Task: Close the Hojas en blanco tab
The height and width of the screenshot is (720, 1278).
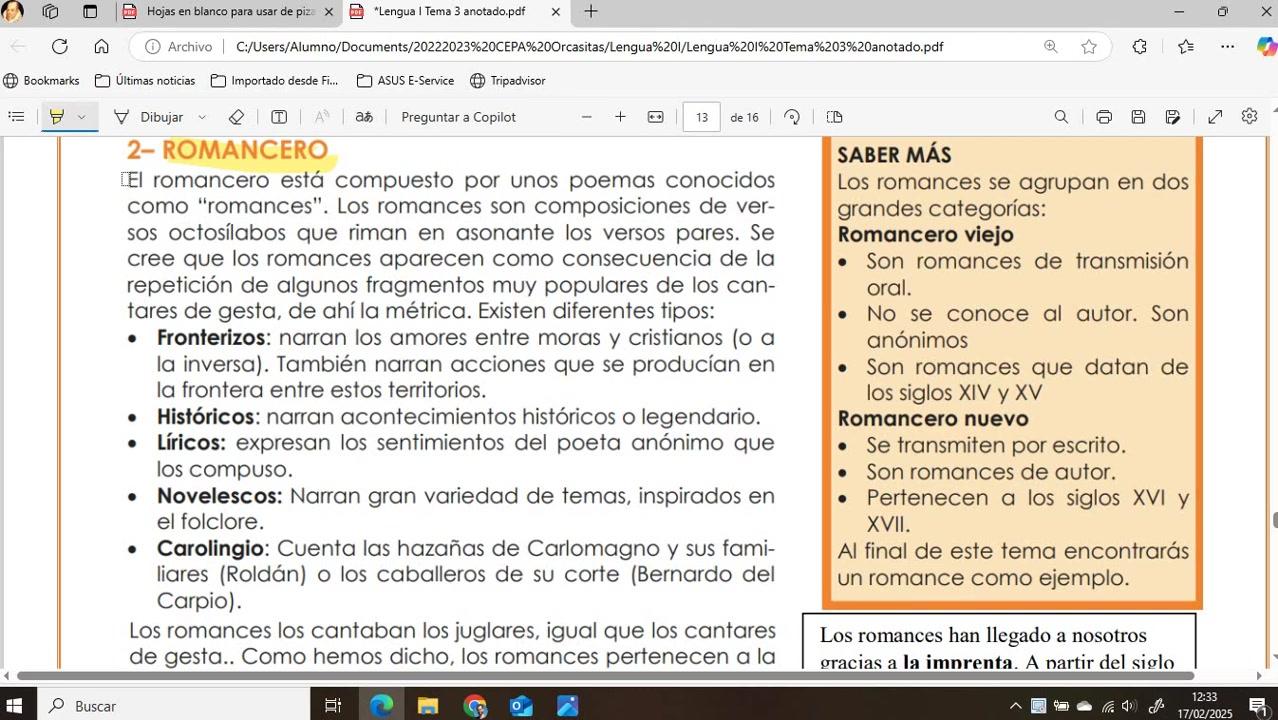Action: click(328, 12)
